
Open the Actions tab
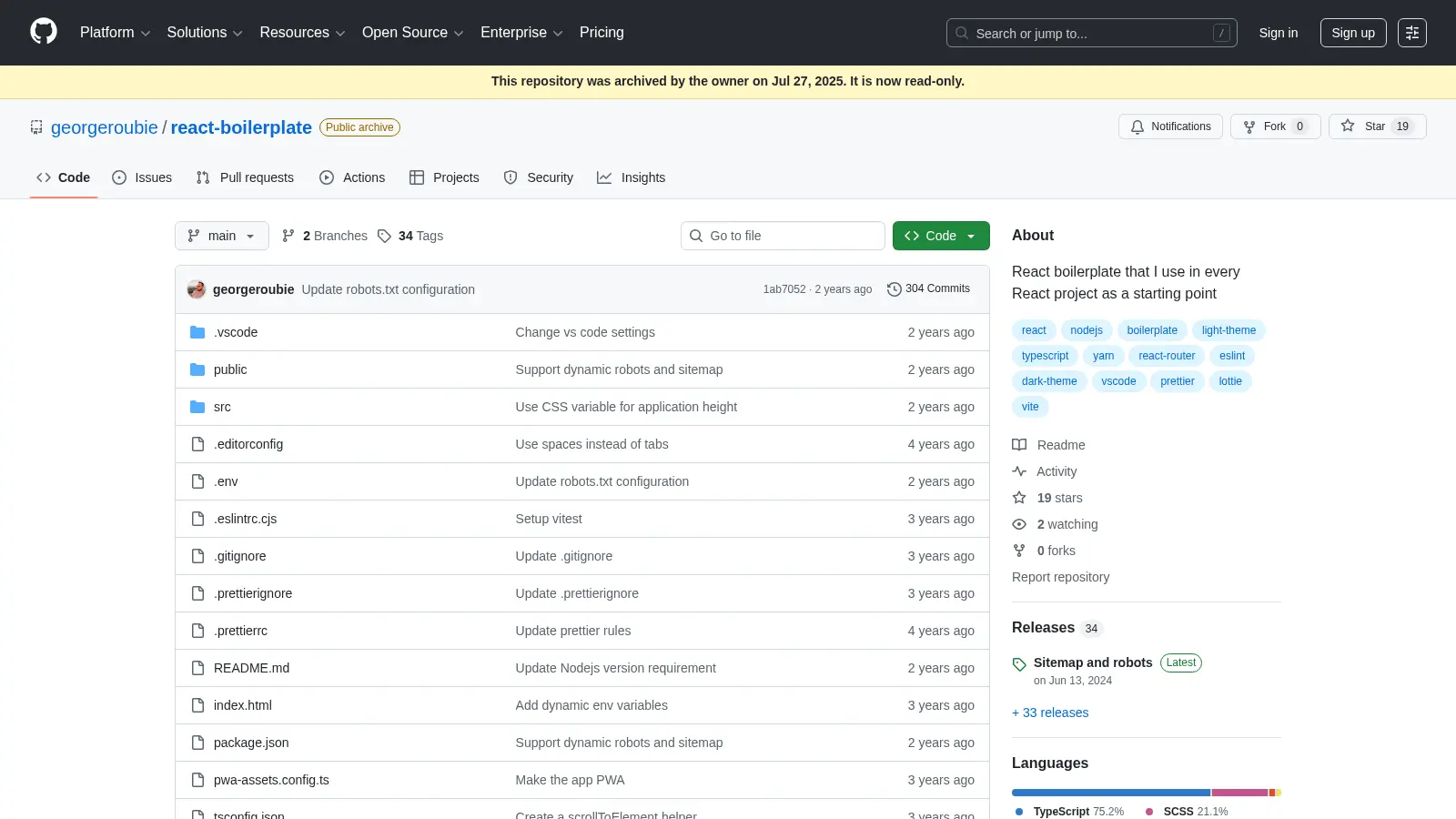coord(352,177)
